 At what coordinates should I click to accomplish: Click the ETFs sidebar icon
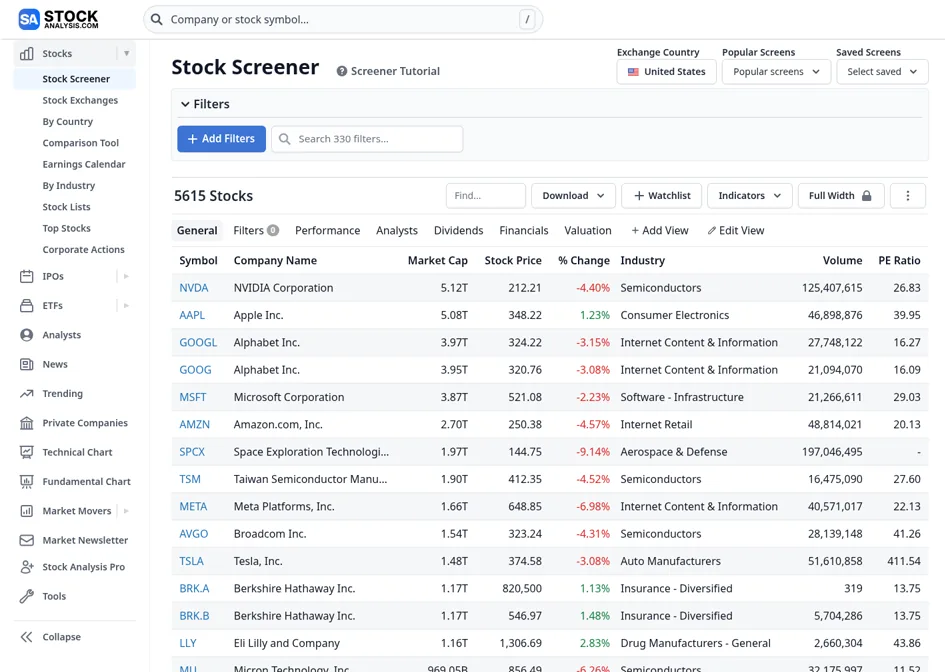[x=27, y=306]
